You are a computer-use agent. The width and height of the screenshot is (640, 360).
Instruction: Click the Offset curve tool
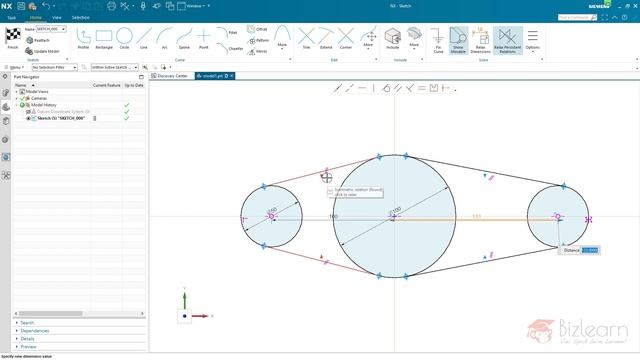257,29
